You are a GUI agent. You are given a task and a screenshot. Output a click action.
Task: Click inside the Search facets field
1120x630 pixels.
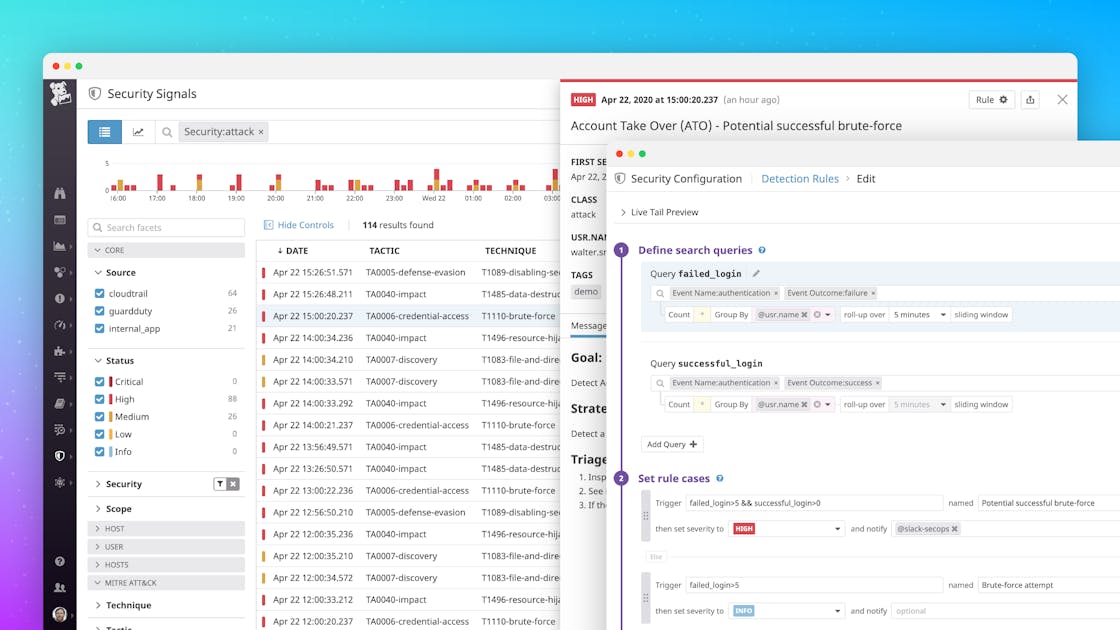(x=166, y=227)
